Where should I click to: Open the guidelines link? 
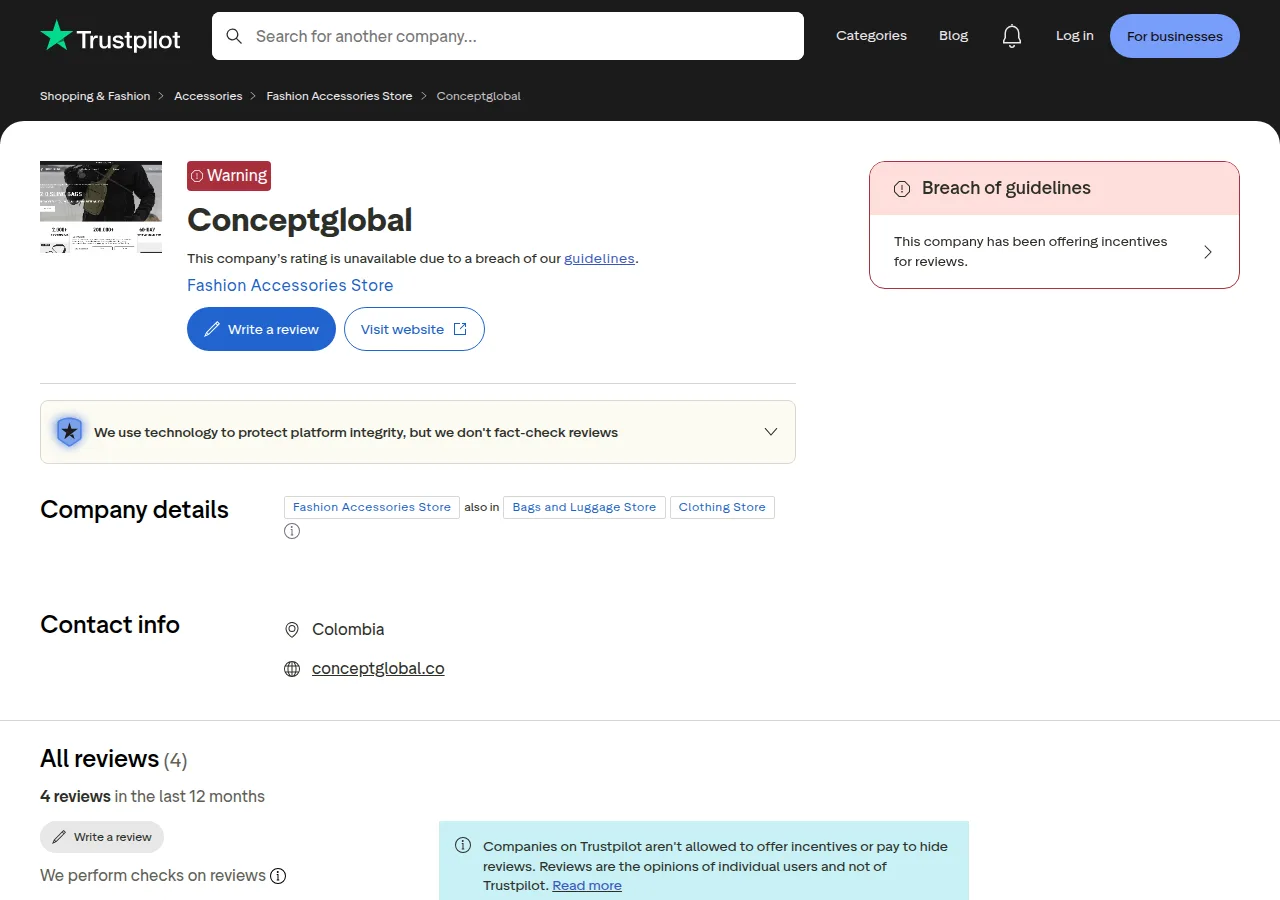coord(599,258)
